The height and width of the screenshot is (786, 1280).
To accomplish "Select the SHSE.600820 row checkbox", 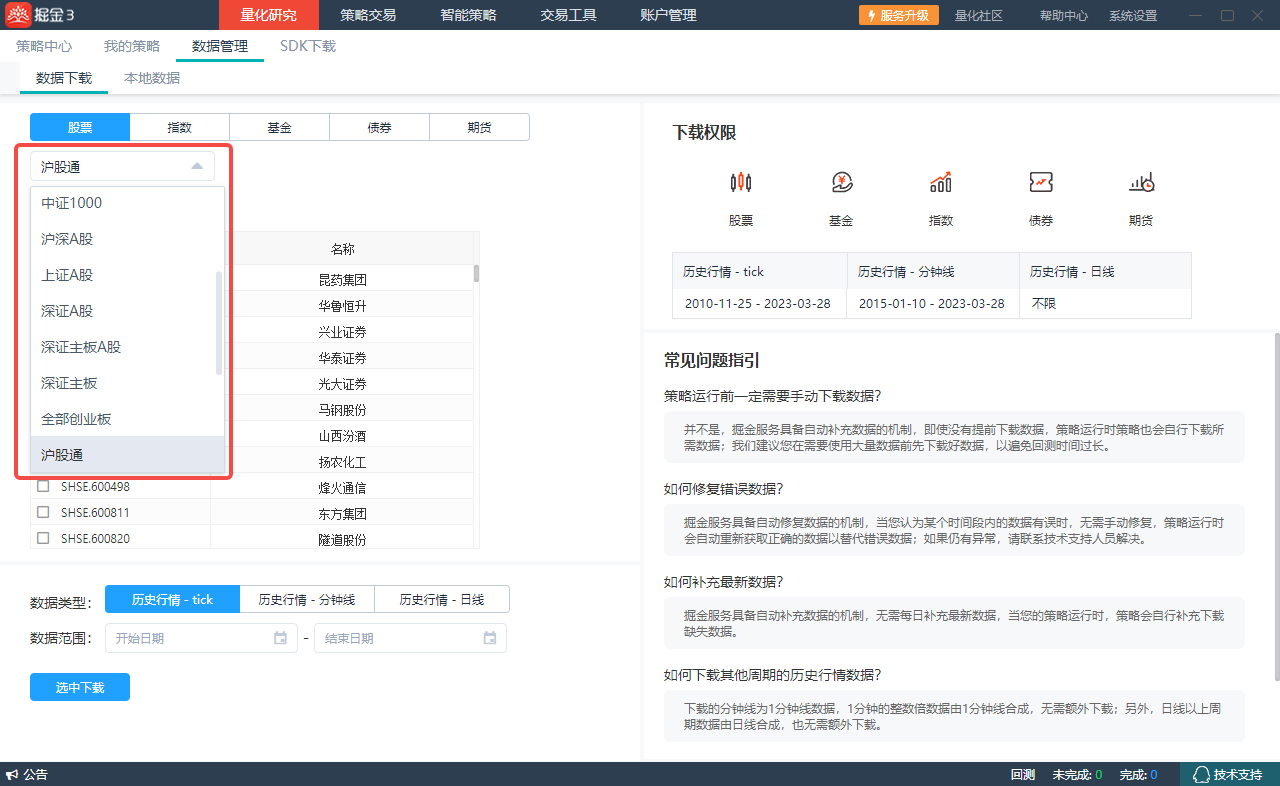I will [x=43, y=539].
